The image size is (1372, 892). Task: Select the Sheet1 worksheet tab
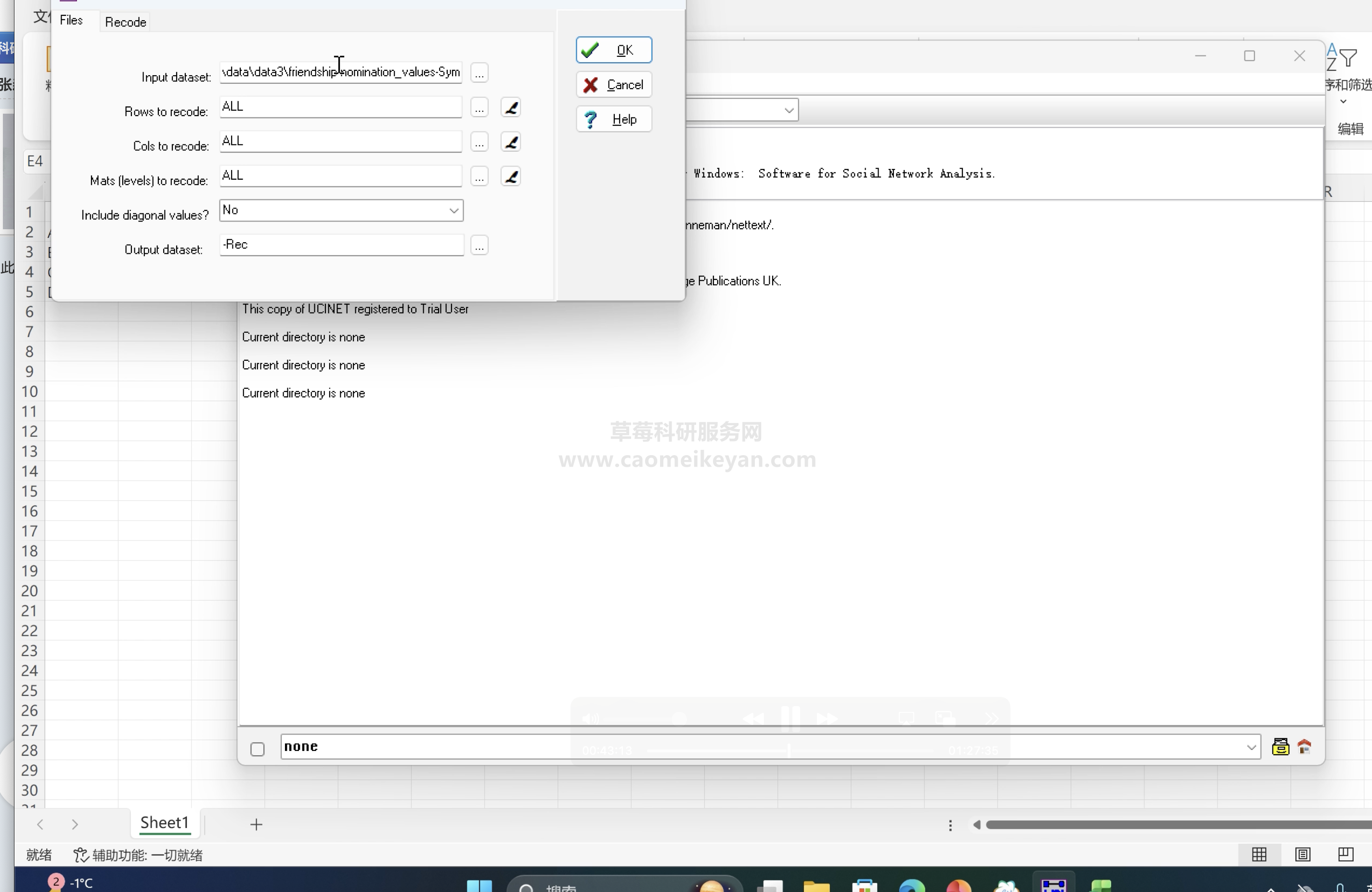click(164, 823)
